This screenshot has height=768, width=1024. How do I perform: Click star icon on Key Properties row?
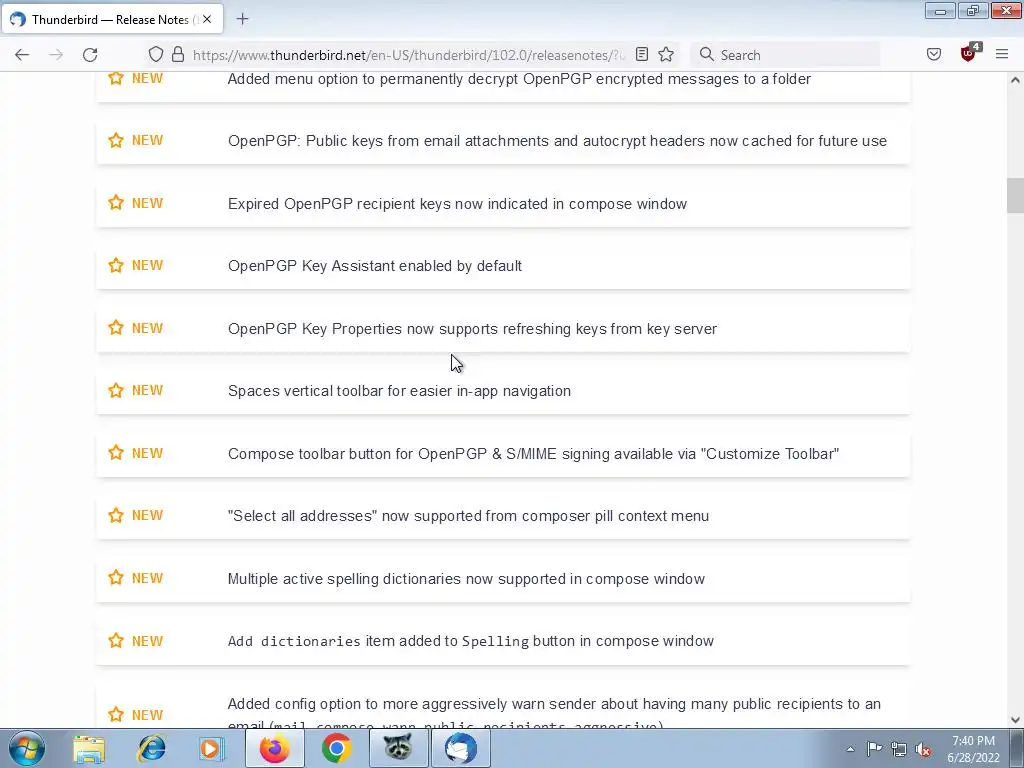click(x=116, y=328)
